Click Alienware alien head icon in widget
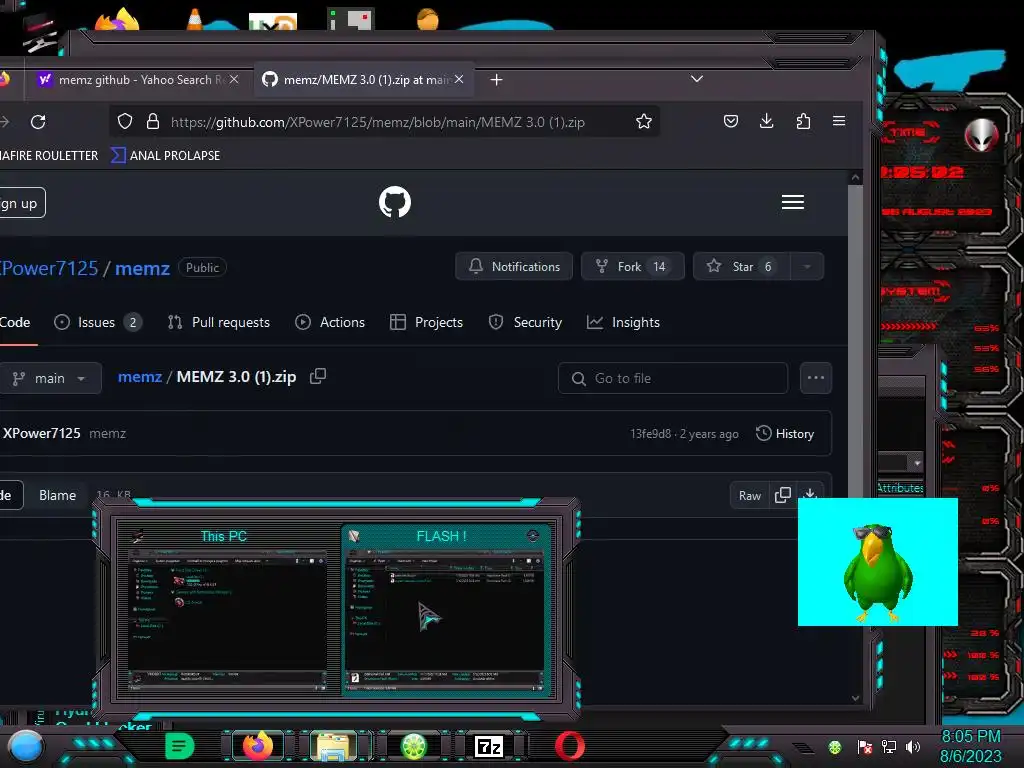The width and height of the screenshot is (1024, 768). [982, 135]
